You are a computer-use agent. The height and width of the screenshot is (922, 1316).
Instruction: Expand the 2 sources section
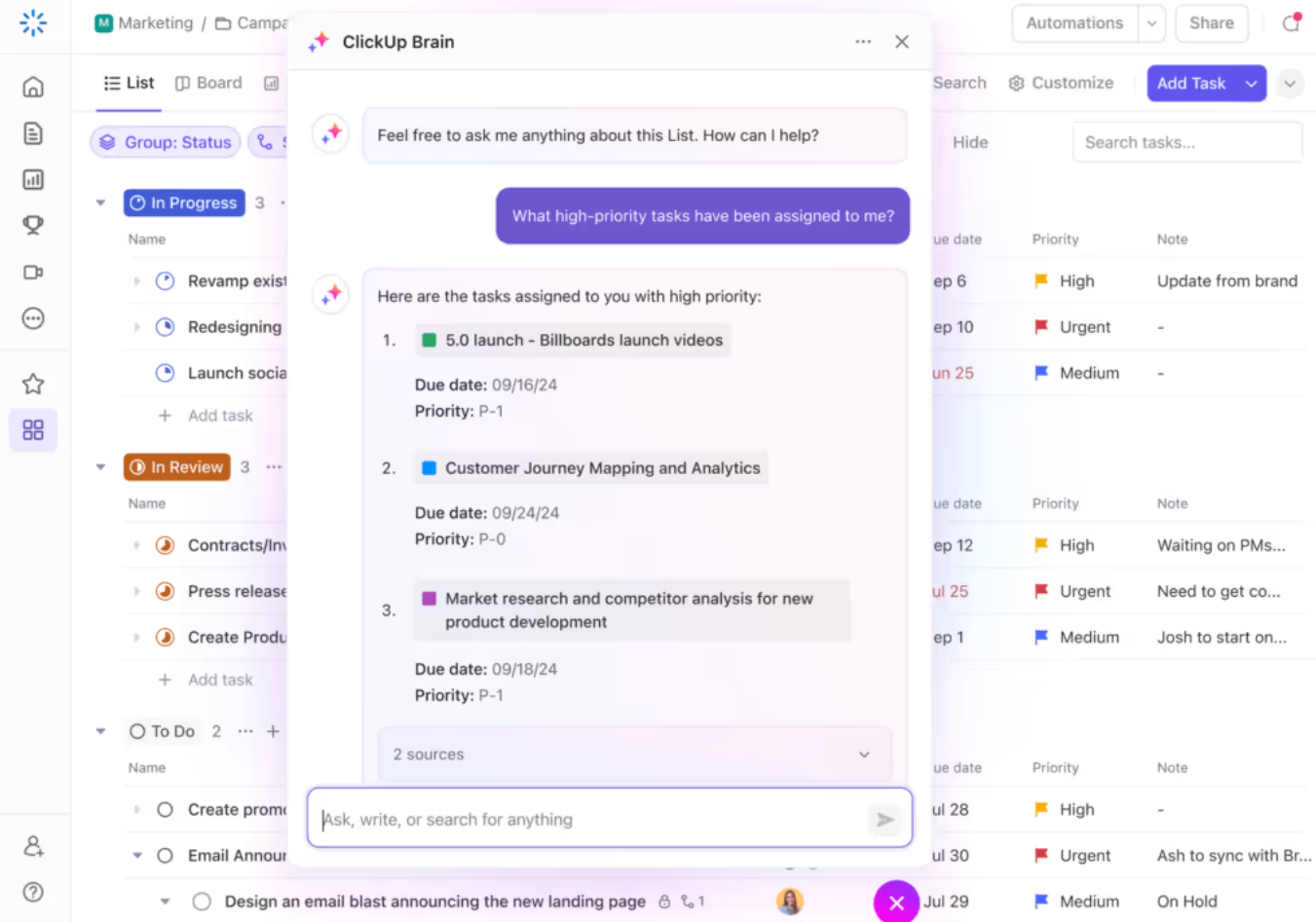point(634,755)
